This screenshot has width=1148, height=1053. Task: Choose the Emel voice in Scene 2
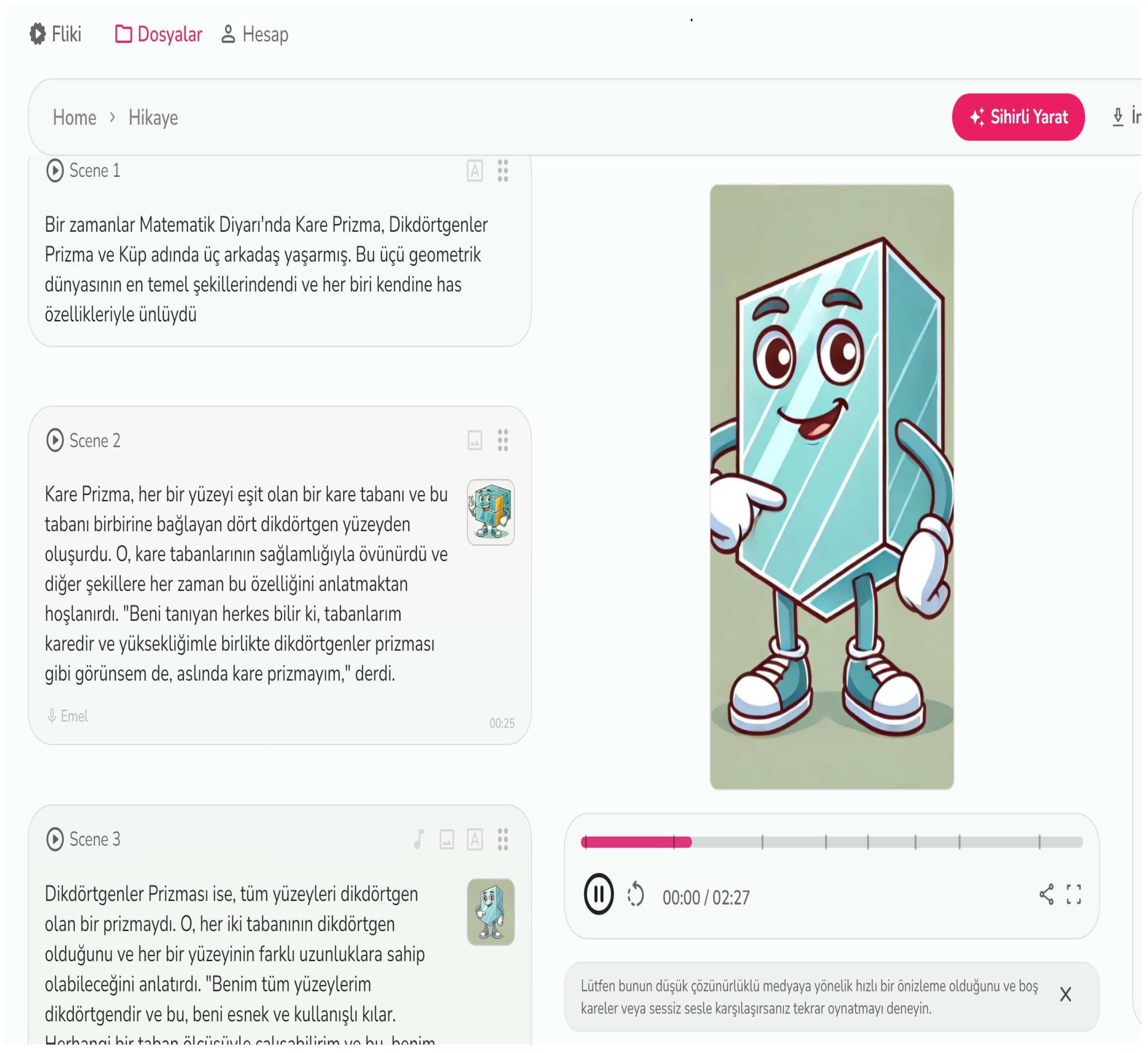pyautogui.click(x=68, y=716)
